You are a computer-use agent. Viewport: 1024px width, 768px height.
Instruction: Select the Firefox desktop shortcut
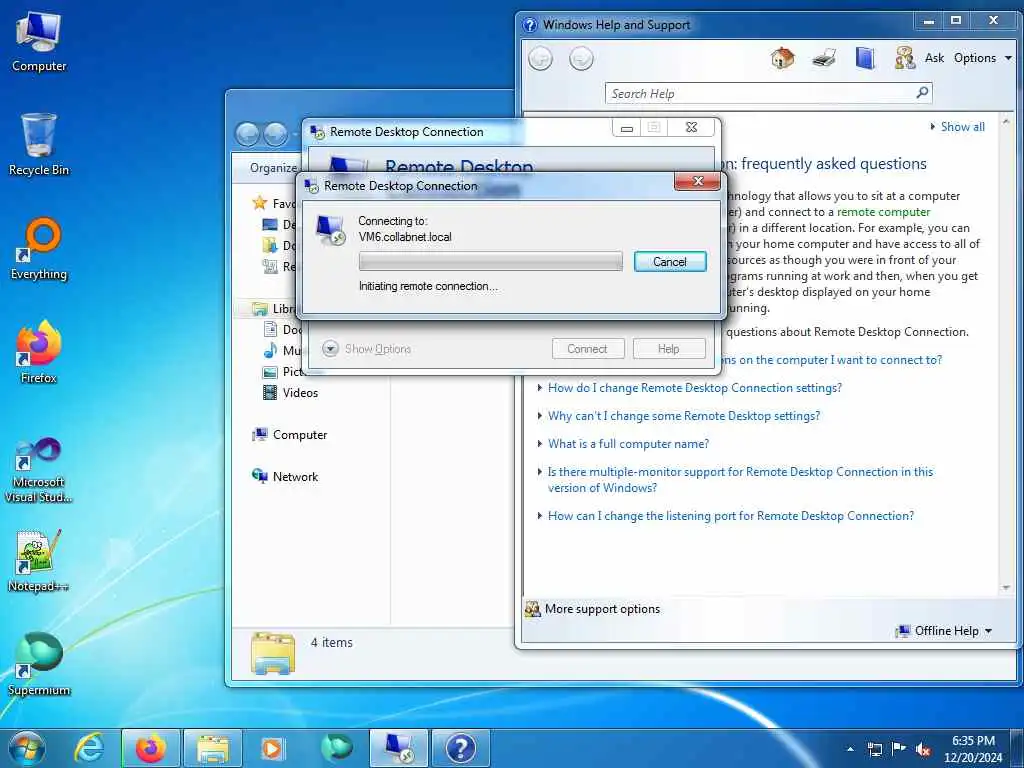point(39,352)
